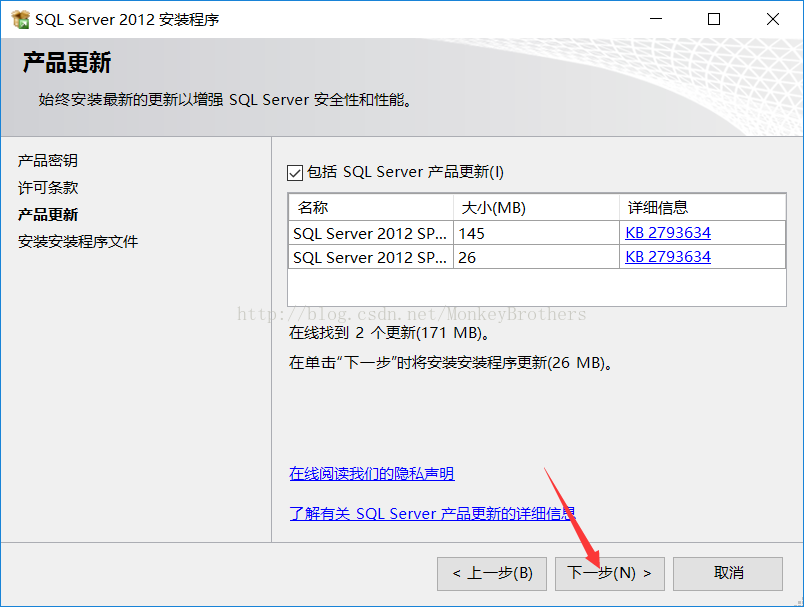Toggle the include SQL Server product updates checkbox
The image size is (804, 607).
pos(295,173)
